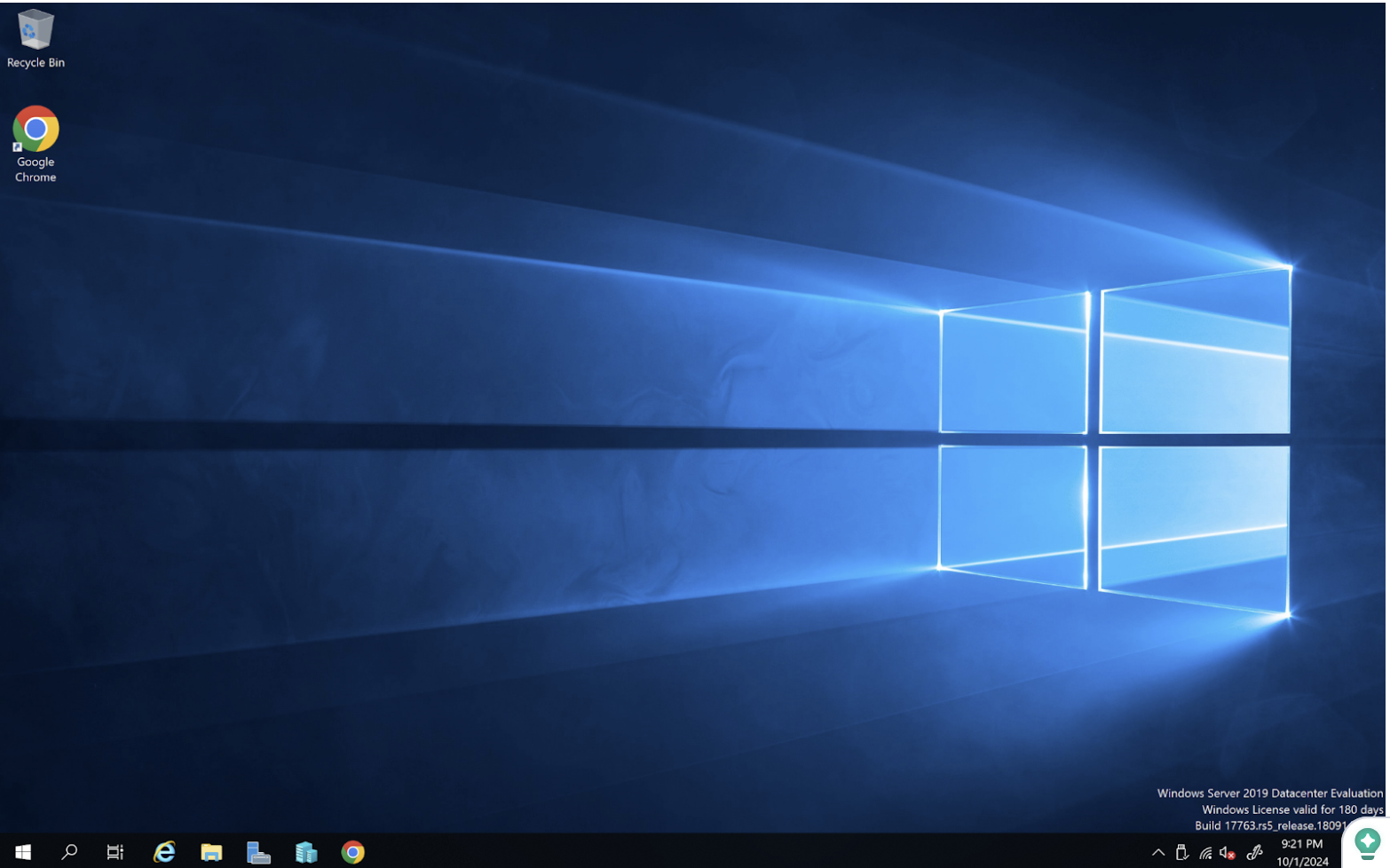Open Task View from the taskbar
Viewport: 1390px width, 868px height.
(x=115, y=852)
